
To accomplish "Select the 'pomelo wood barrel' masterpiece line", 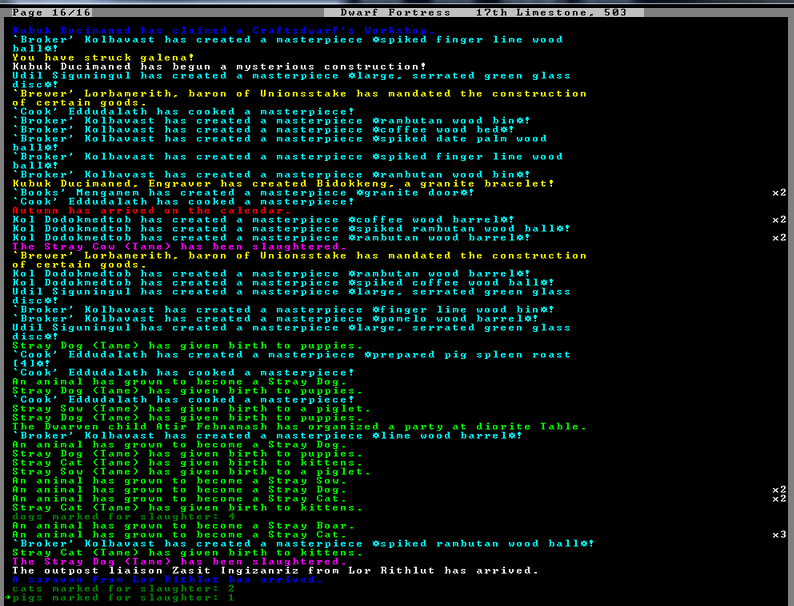I will pyautogui.click(x=275, y=318).
